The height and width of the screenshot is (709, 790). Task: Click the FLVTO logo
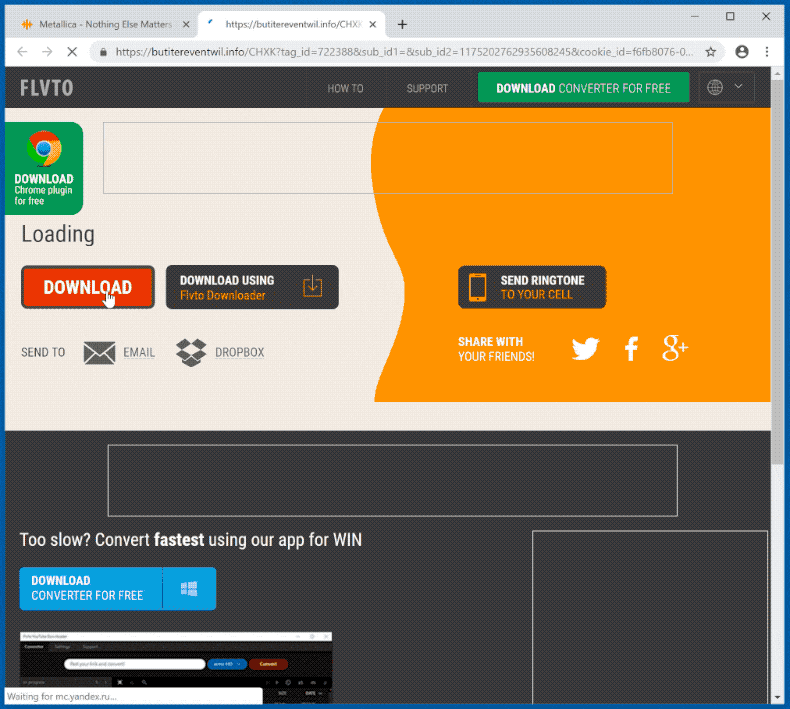coord(46,88)
